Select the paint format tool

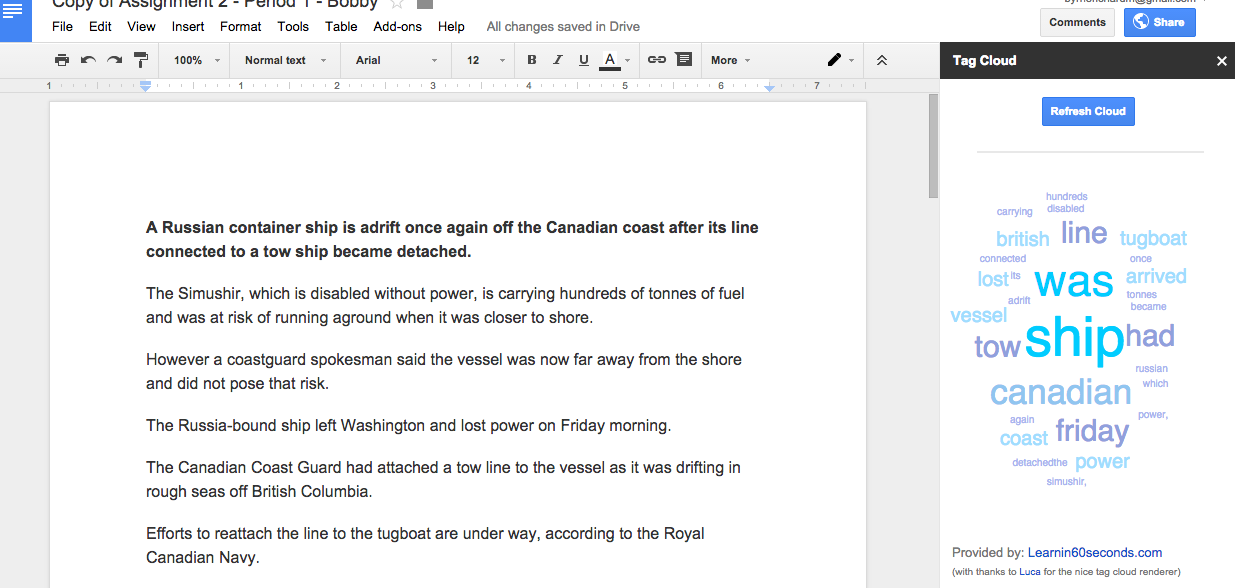[141, 60]
